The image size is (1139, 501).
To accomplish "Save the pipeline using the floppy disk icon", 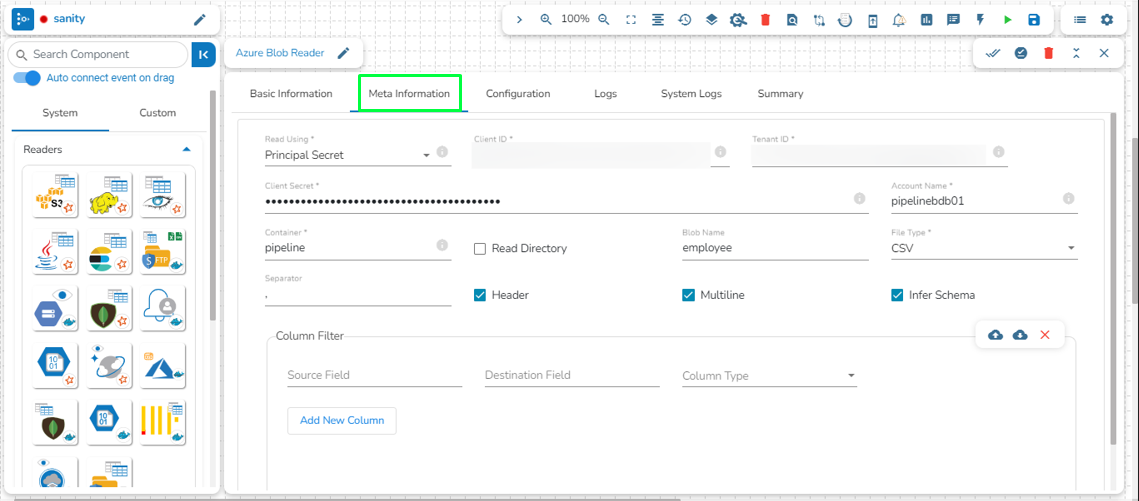I will click(1034, 20).
